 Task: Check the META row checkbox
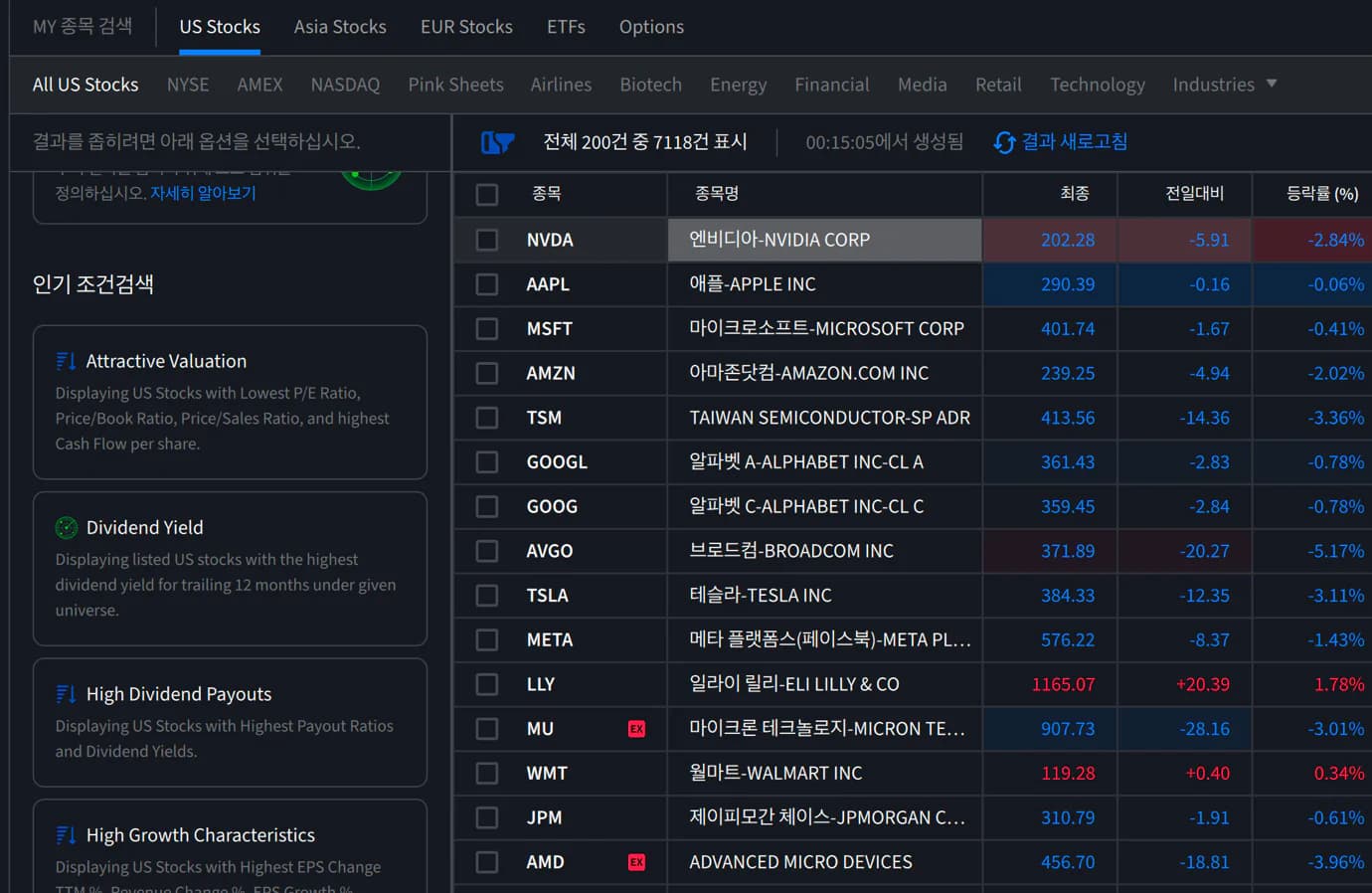coord(487,639)
